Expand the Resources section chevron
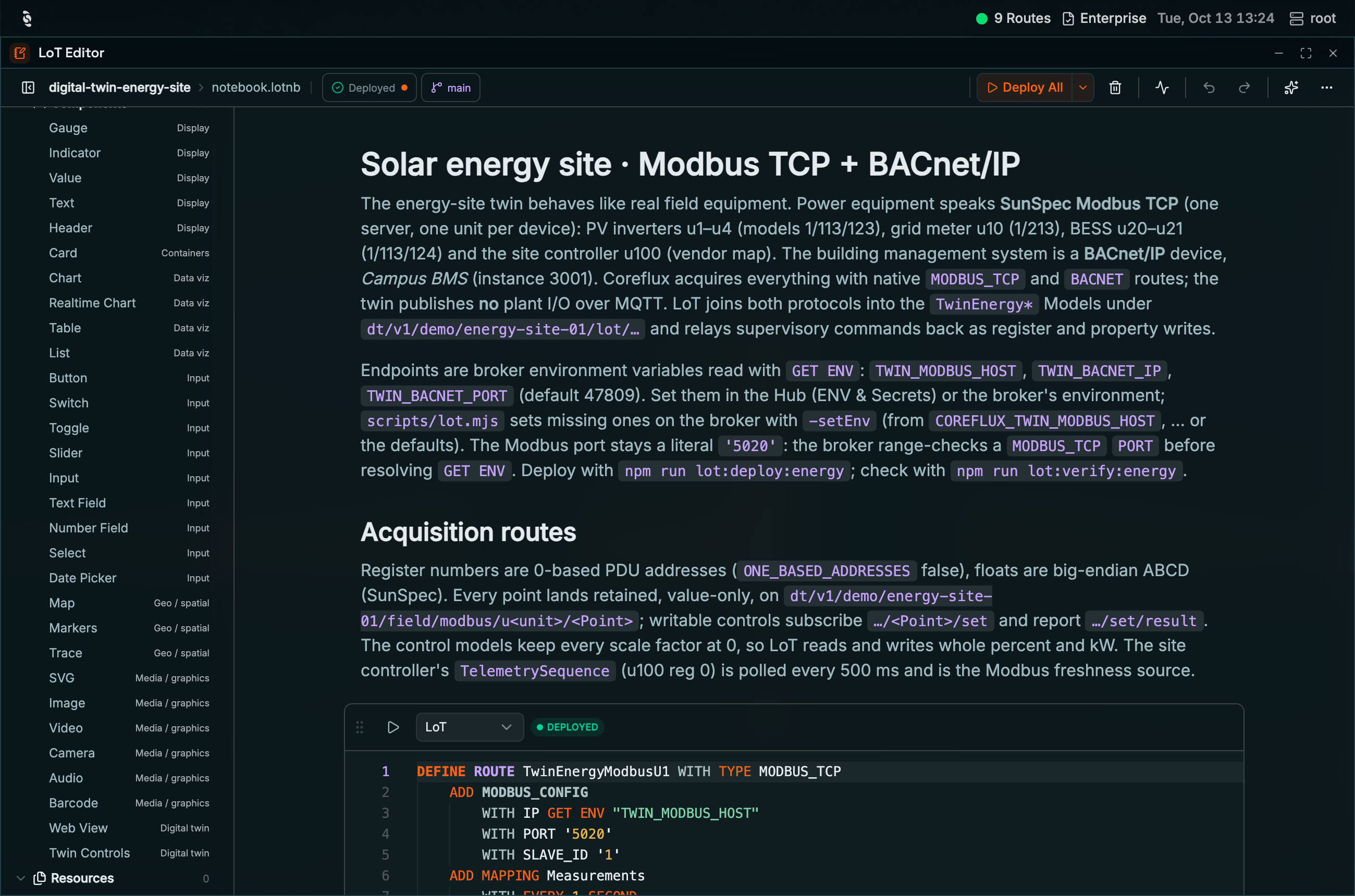This screenshot has height=896, width=1355. (21, 878)
